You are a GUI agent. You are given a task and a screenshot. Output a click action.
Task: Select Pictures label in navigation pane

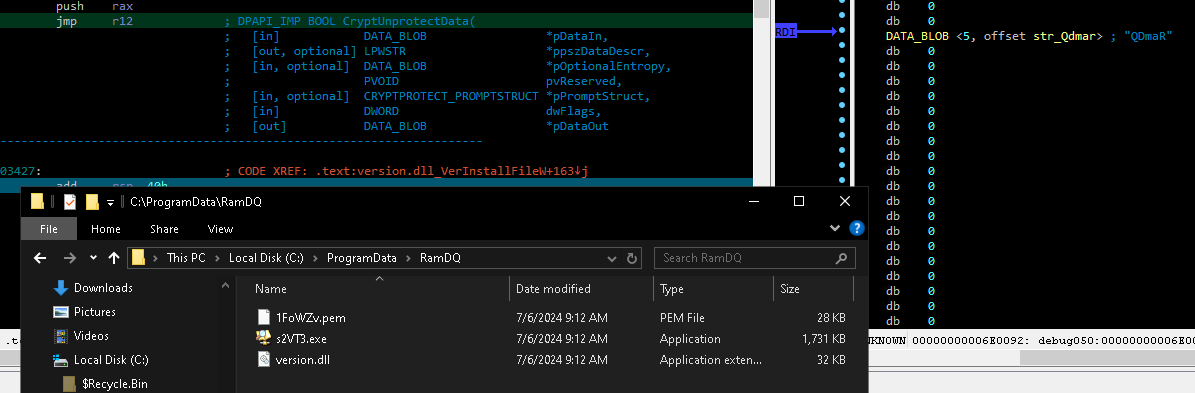pos(95,312)
